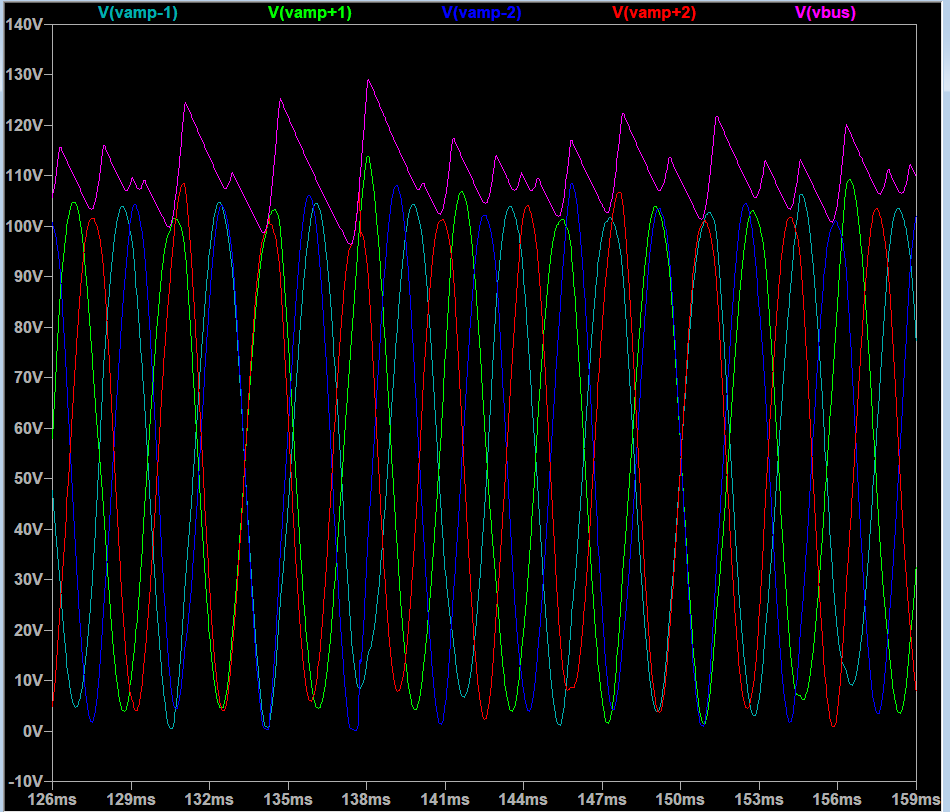950x812 pixels.
Task: Click the 140V label on vertical axis
Action: 24,24
